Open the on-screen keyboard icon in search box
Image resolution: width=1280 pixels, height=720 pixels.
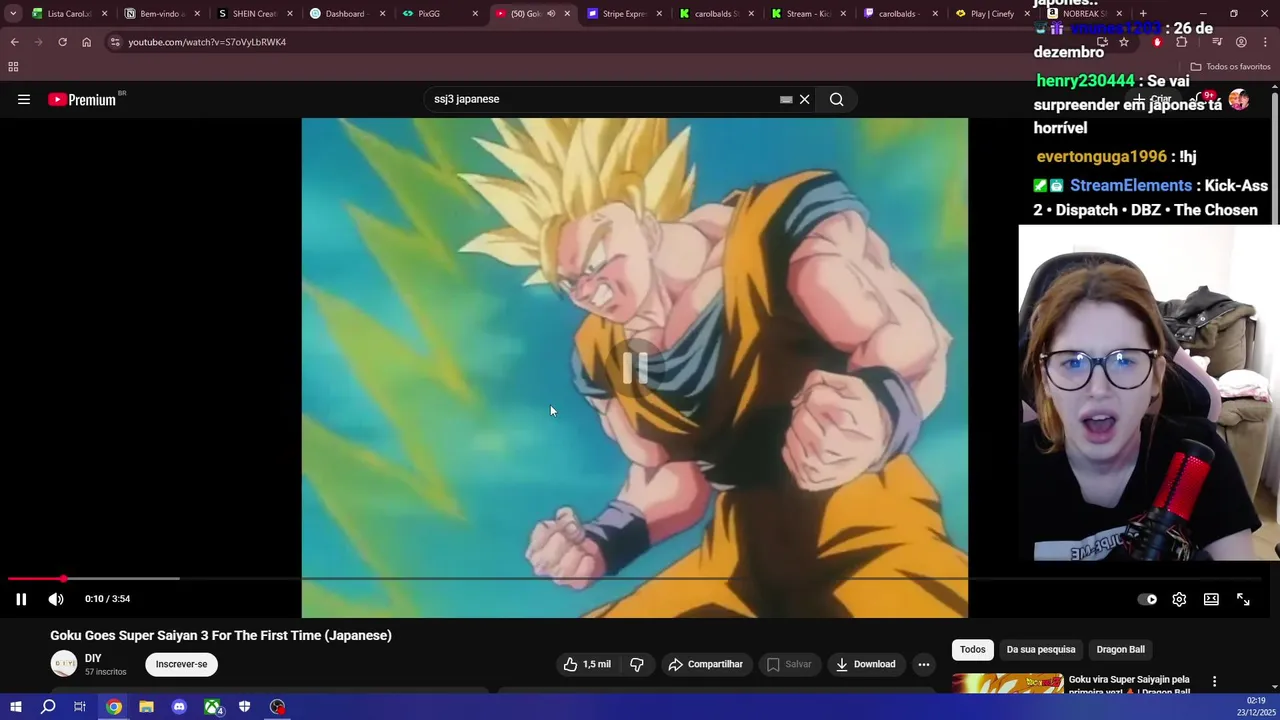point(786,99)
